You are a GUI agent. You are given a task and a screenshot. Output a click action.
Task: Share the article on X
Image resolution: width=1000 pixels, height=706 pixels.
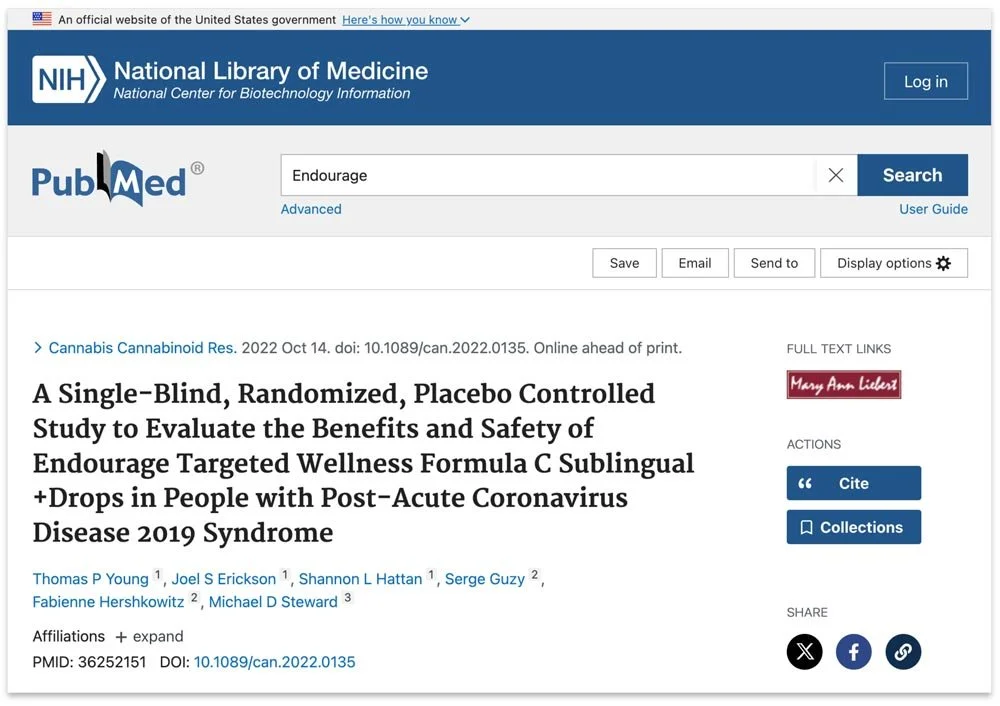tap(804, 651)
